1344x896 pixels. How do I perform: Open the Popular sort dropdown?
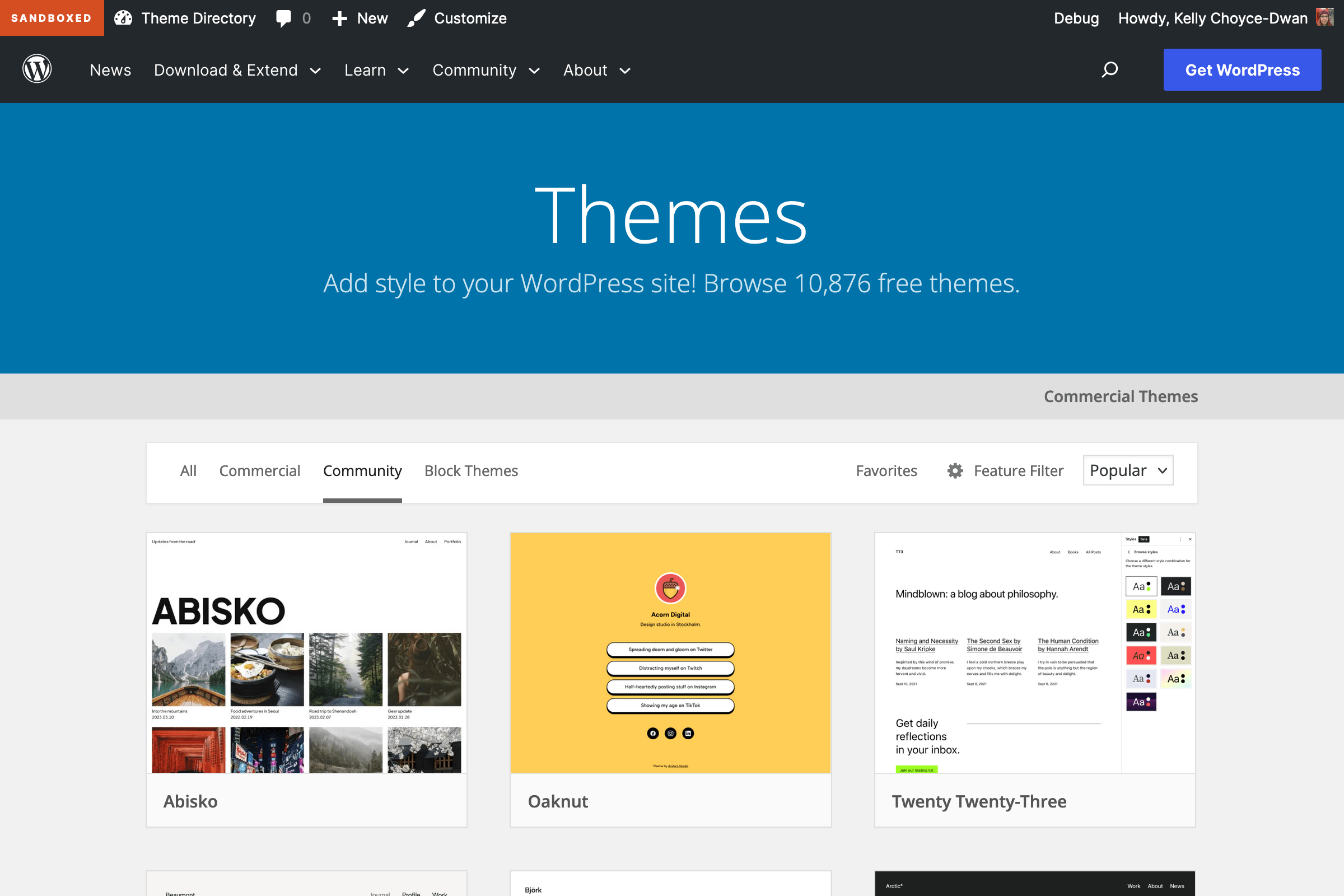point(1127,470)
